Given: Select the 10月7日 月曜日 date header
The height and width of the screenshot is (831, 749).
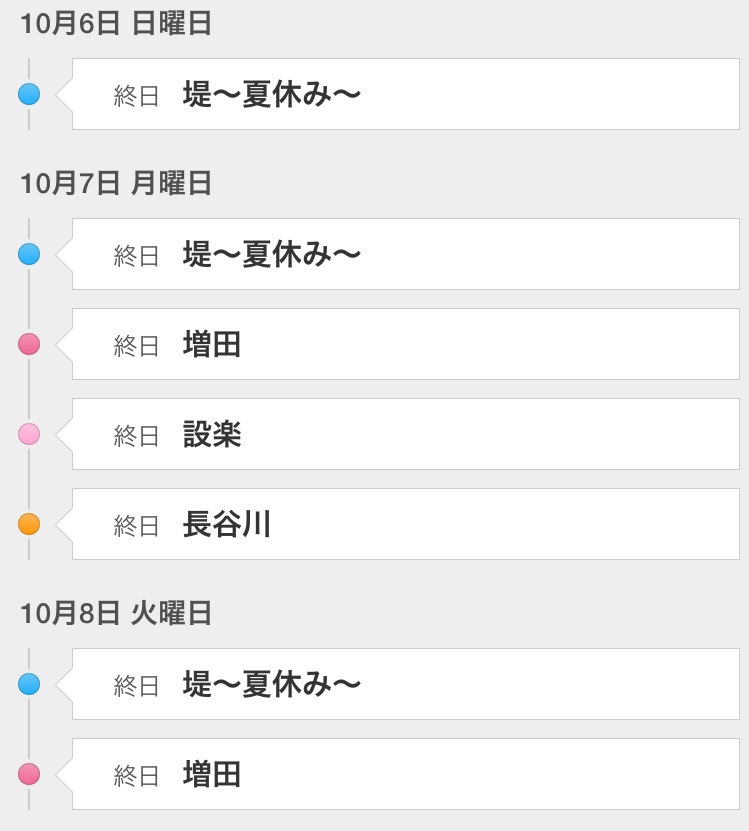Looking at the screenshot, I should (x=116, y=183).
